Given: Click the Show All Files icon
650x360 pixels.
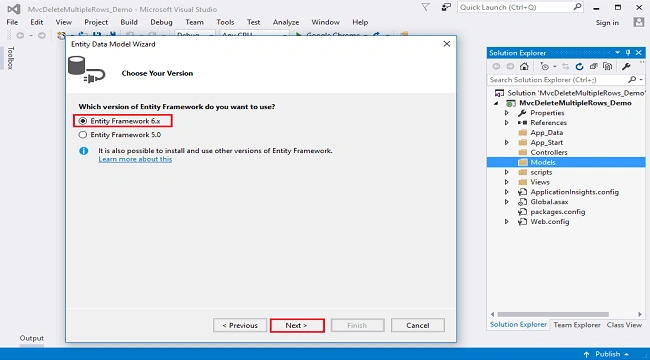Looking at the screenshot, I should 608,66.
